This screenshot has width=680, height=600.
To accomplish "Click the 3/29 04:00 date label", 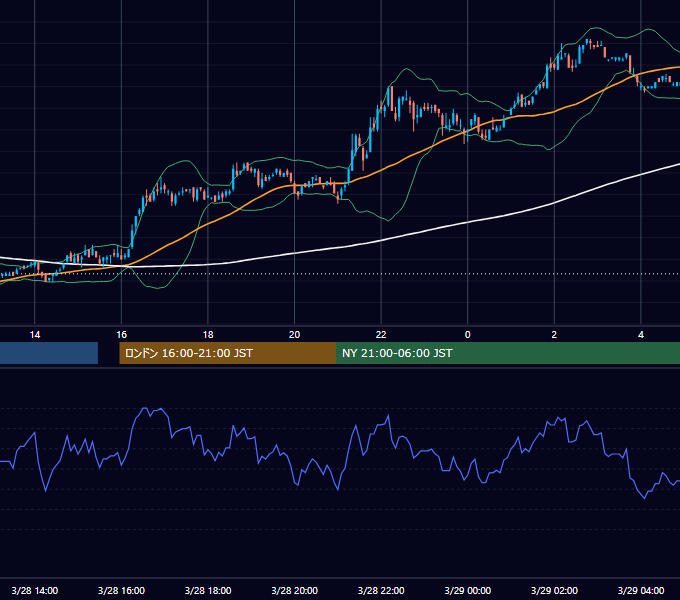I will coord(641,590).
